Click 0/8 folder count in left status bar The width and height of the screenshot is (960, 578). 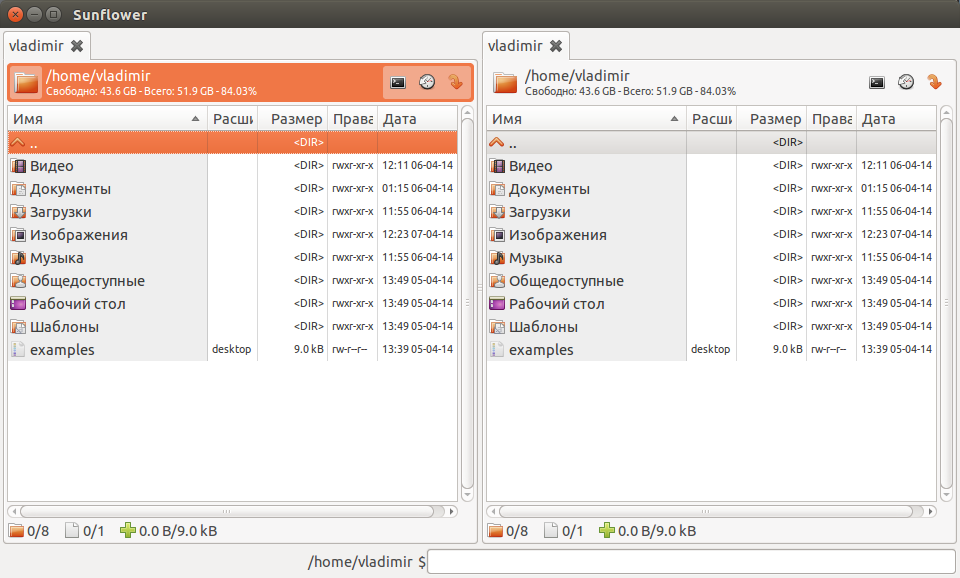pyautogui.click(x=38, y=531)
